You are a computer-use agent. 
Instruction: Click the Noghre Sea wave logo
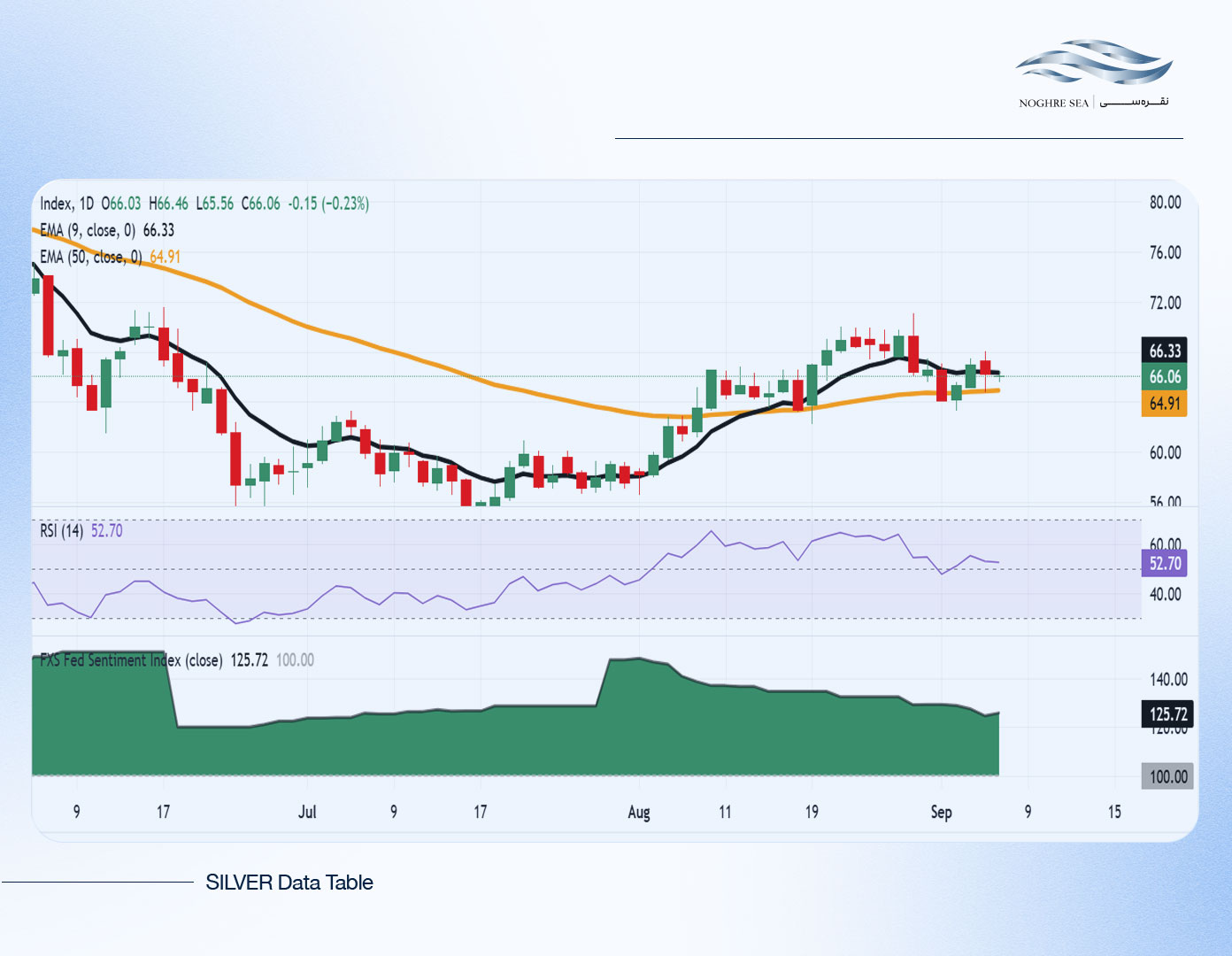(1094, 63)
